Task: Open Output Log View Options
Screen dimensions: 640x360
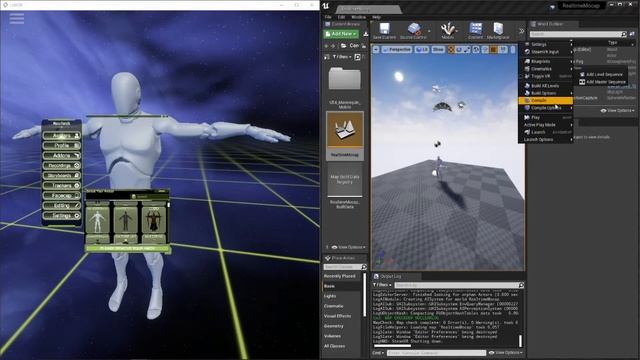Action: 506,353
